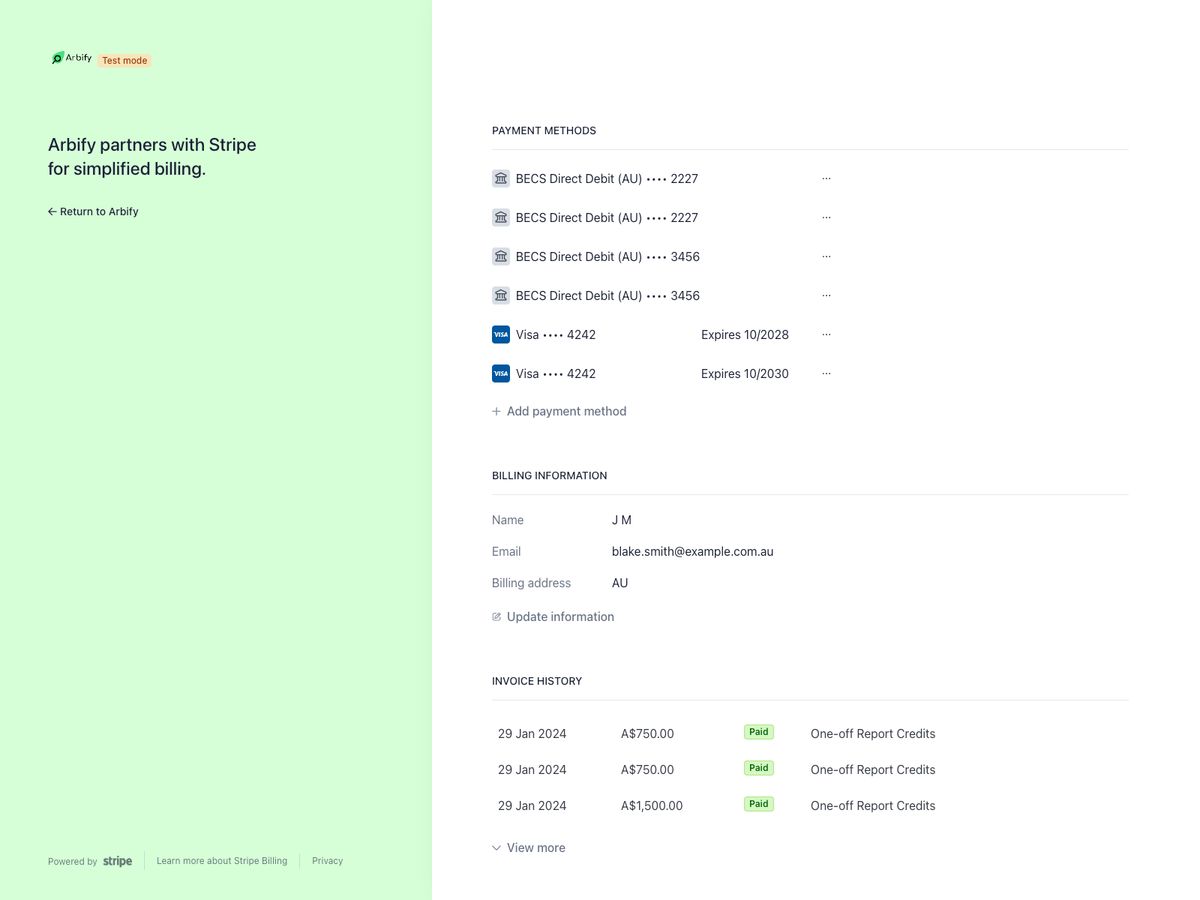This screenshot has width=1200, height=900.
Task: Open the Privacy page
Action: tap(326, 860)
